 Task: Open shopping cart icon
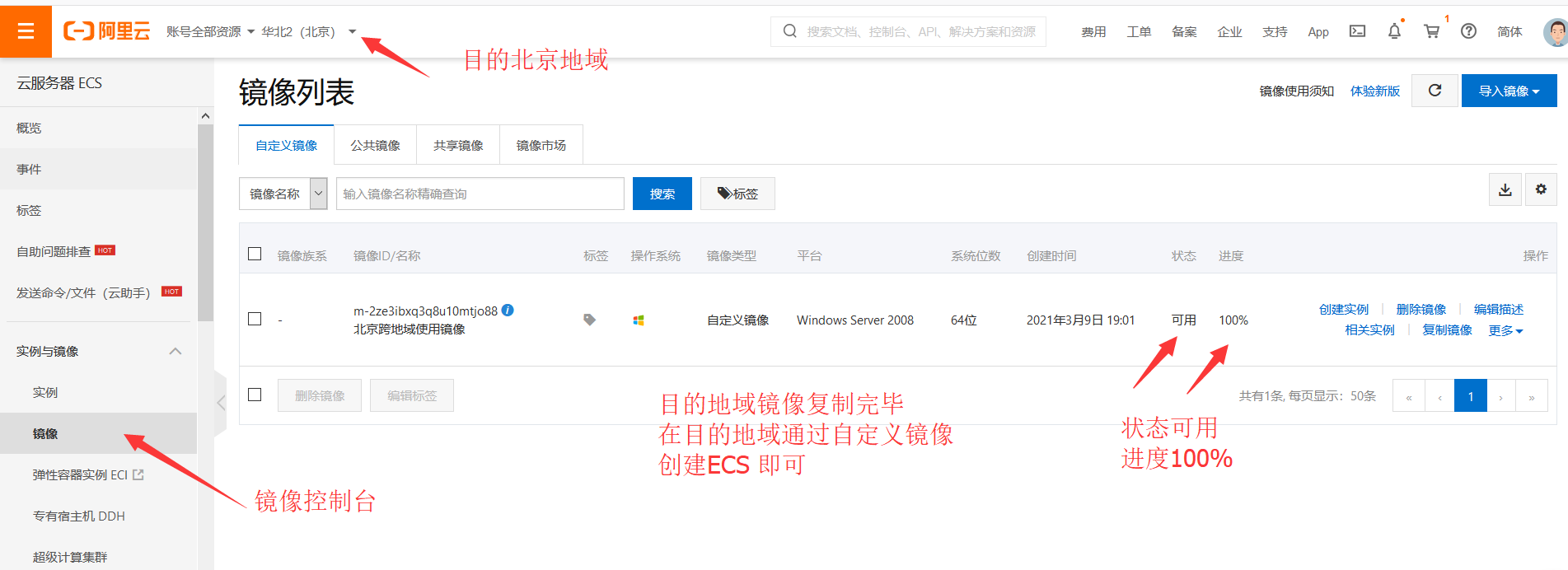pyautogui.click(x=1432, y=31)
